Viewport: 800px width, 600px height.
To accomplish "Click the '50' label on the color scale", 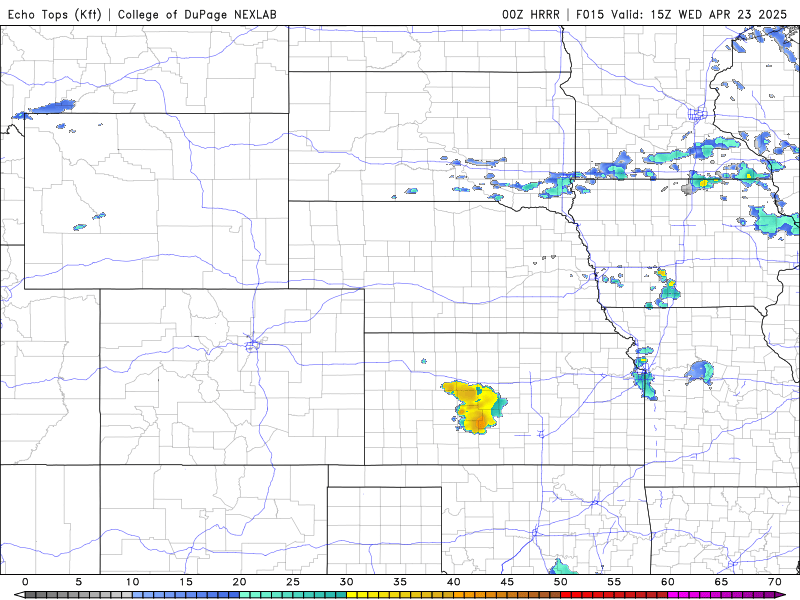I will point(561,582).
